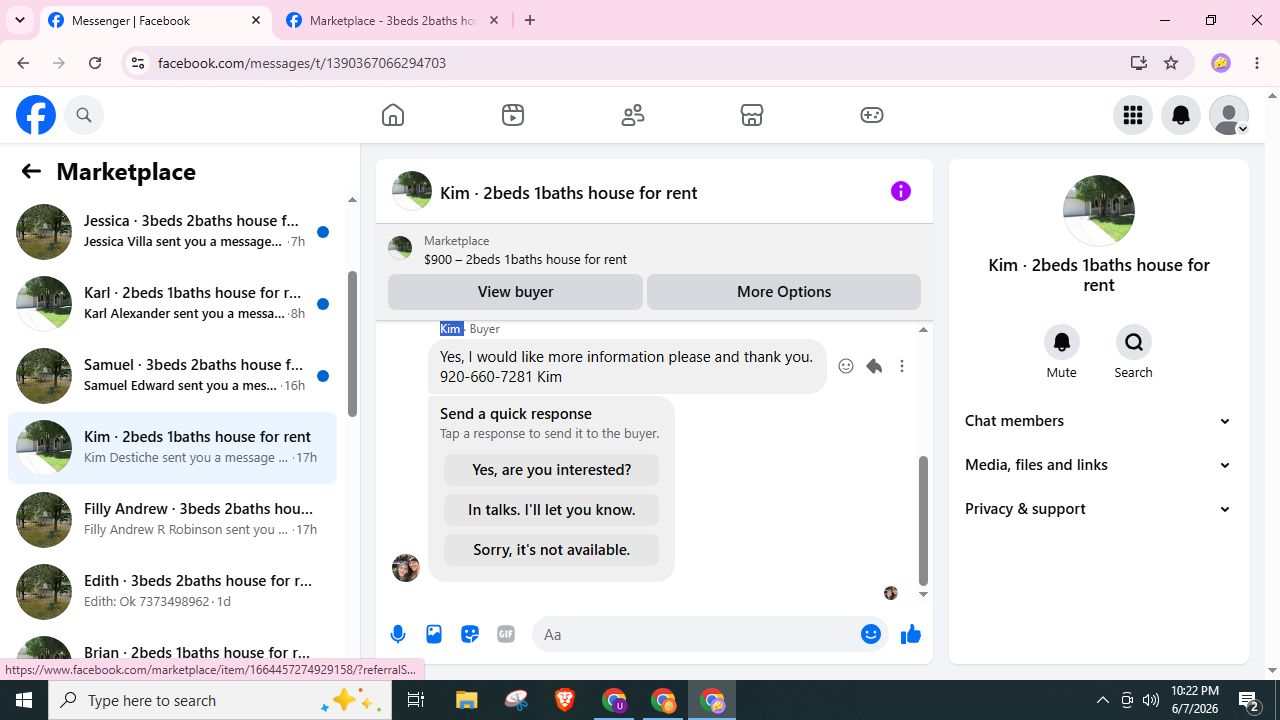
Task: Open the Gaming controller icon
Action: pos(872,115)
